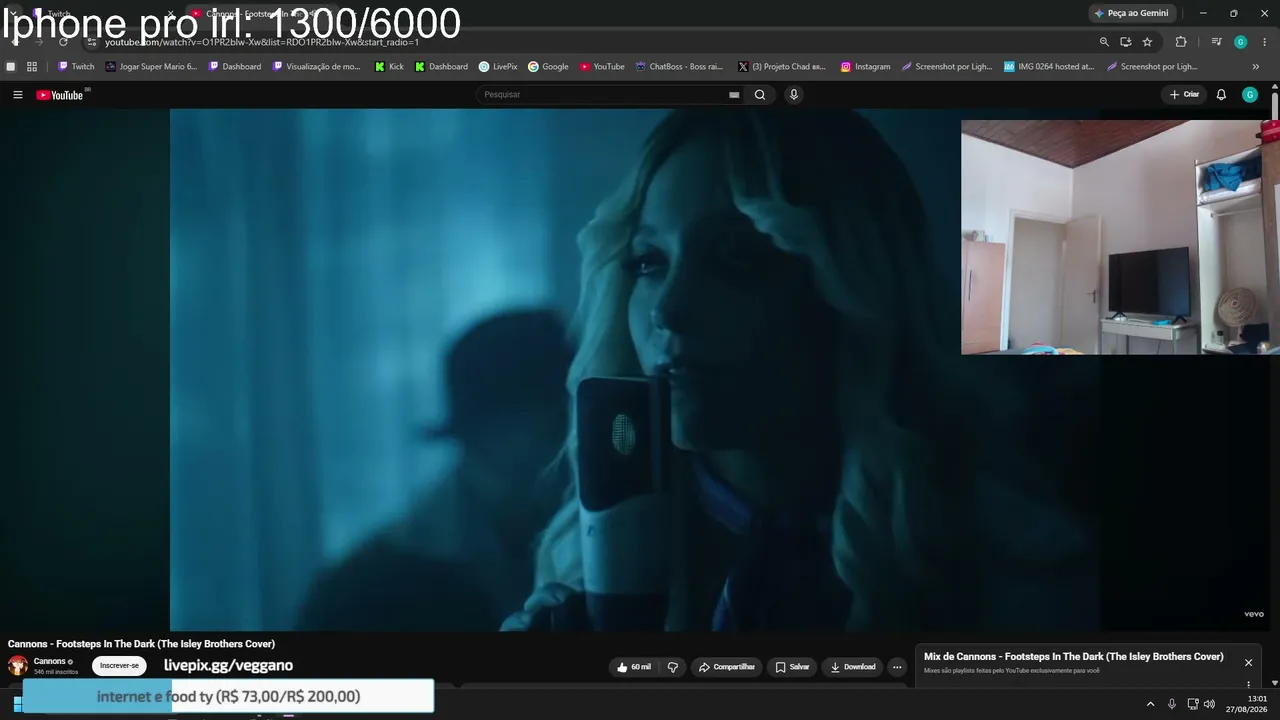Click the install/cast icon in address bar
The image size is (1280, 720).
[x=1126, y=42]
